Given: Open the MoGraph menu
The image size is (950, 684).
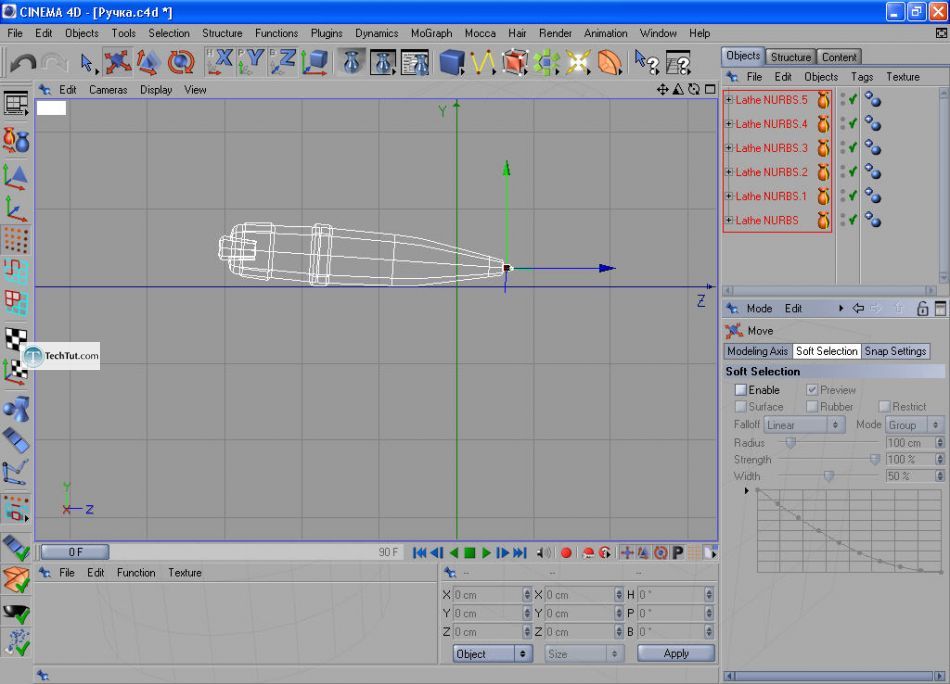Looking at the screenshot, I should (431, 33).
